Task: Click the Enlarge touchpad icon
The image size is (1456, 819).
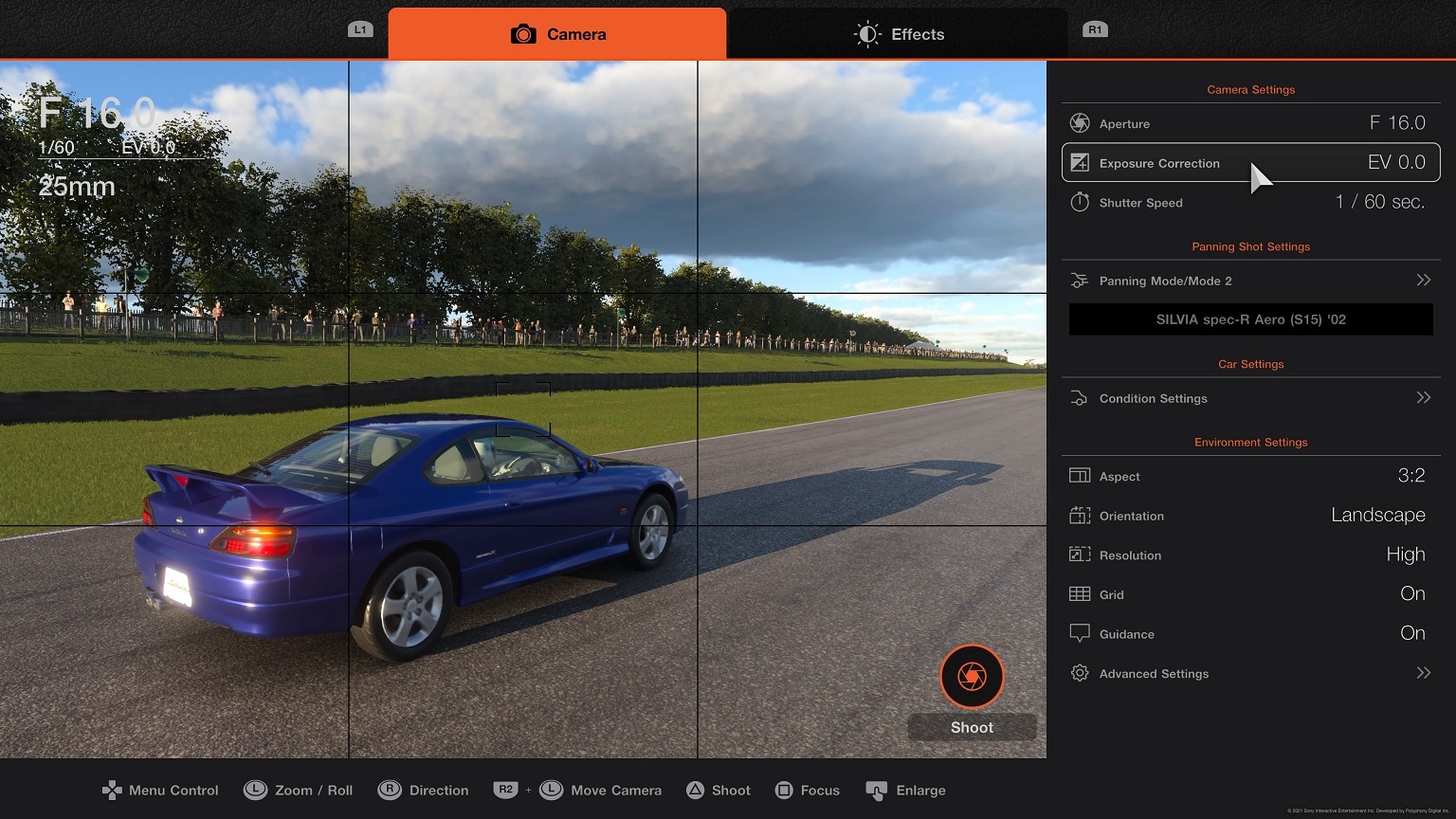Action: 877,791
